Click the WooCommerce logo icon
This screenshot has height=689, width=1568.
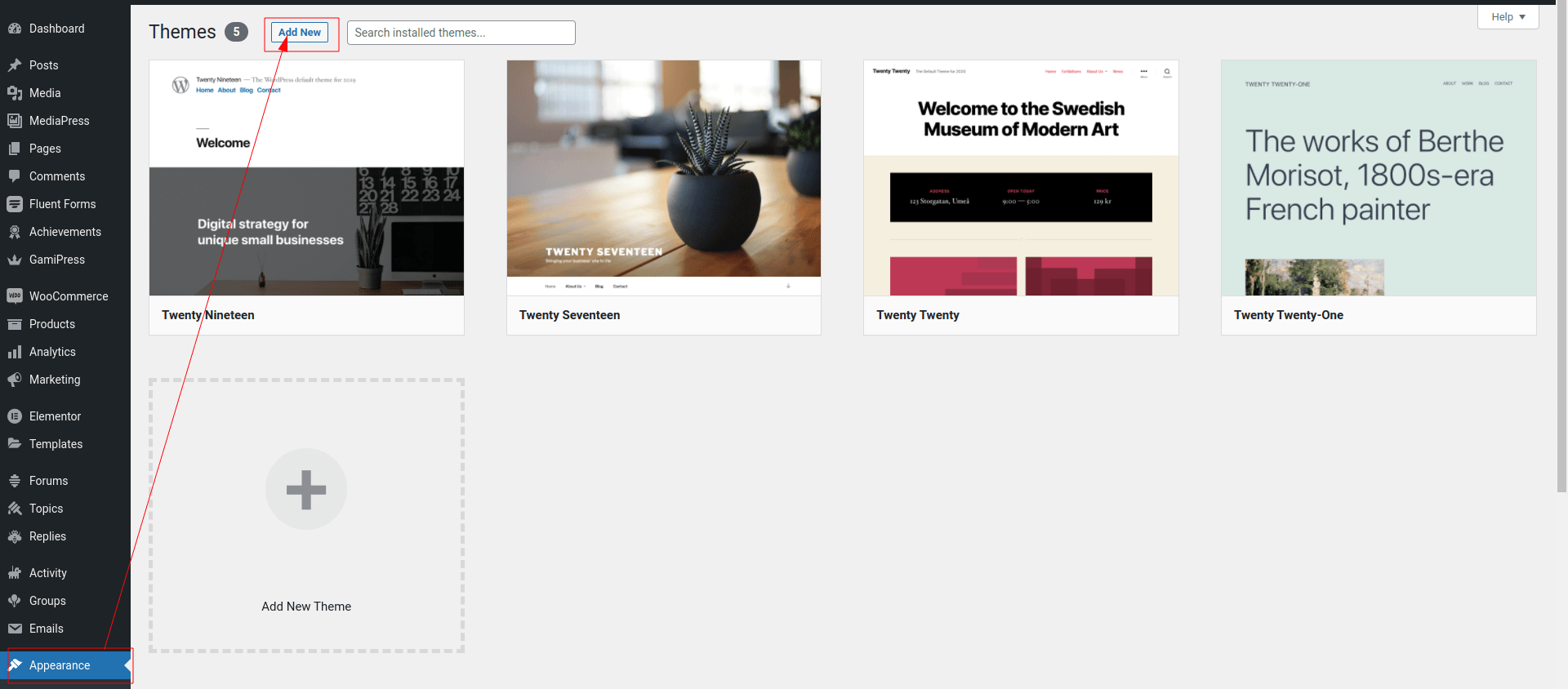[x=15, y=296]
